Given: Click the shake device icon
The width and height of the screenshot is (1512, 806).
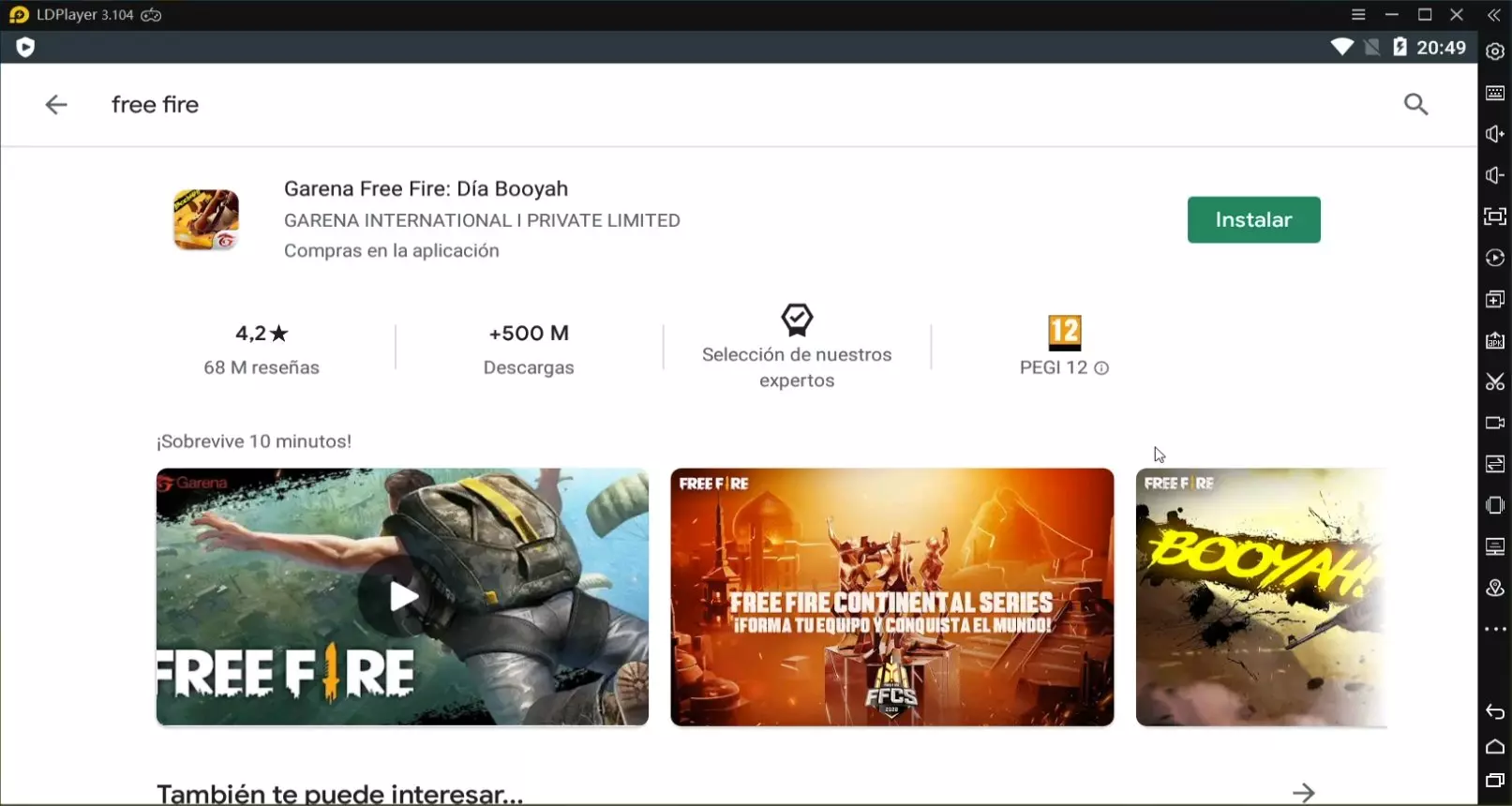Looking at the screenshot, I should (1495, 506).
